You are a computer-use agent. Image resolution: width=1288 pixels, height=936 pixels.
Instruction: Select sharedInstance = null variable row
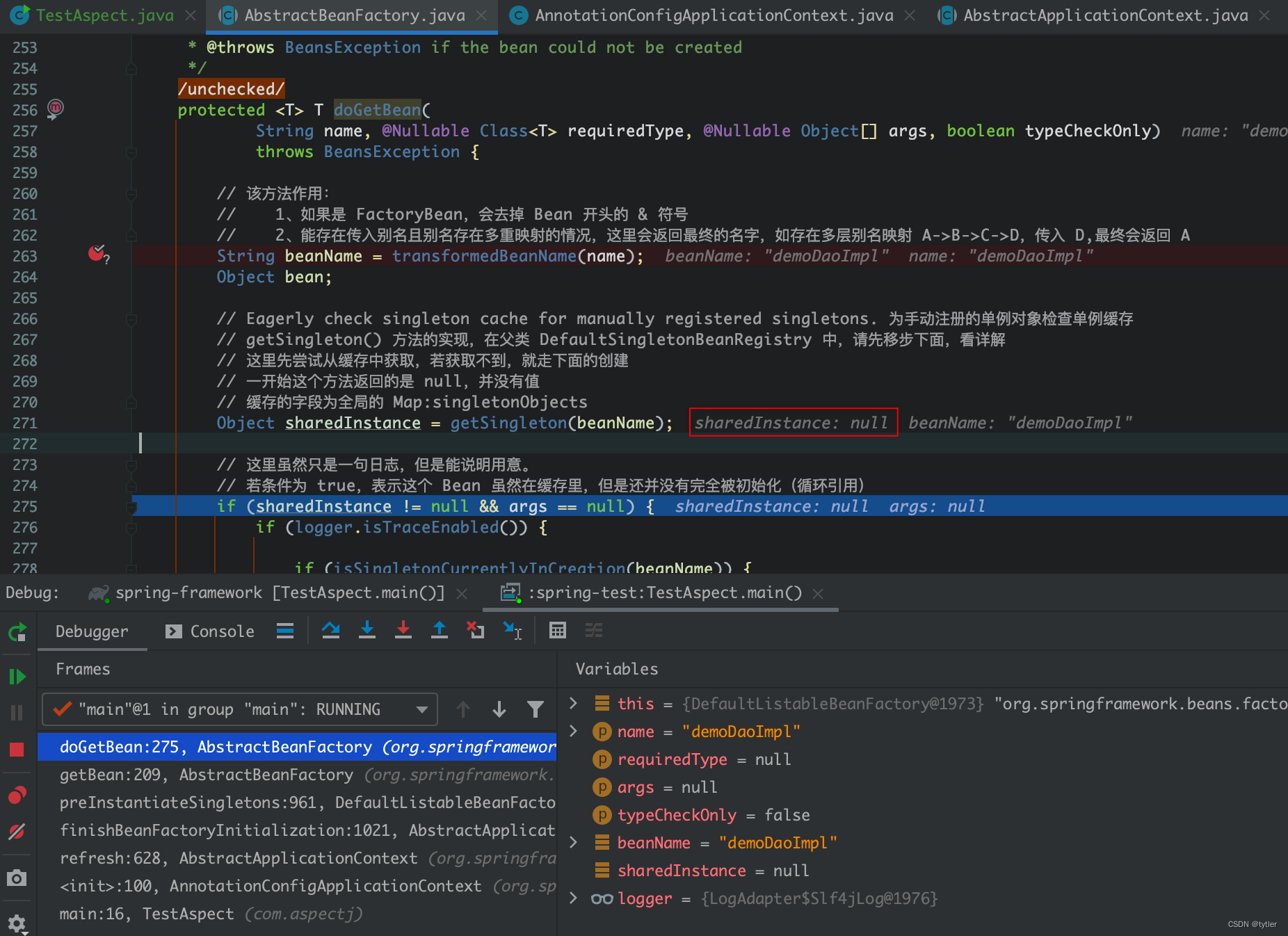922,871
